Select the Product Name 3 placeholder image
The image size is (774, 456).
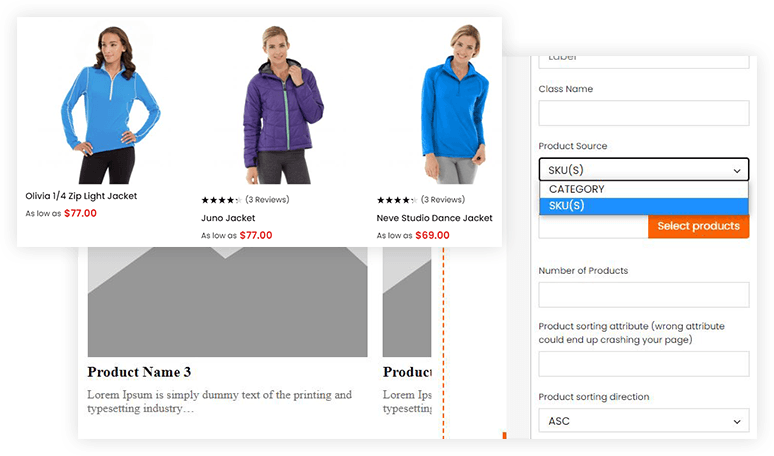(228, 302)
